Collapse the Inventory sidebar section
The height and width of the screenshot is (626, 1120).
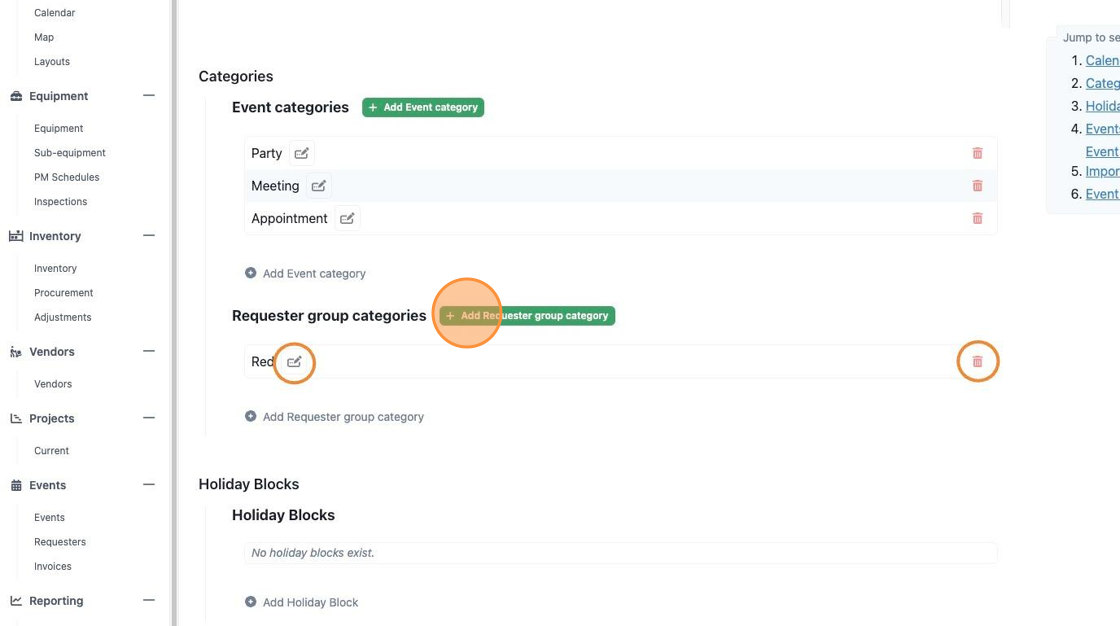pyautogui.click(x=149, y=236)
